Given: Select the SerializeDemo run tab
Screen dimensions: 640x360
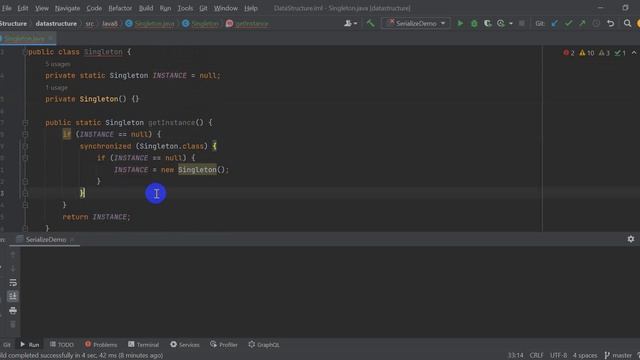Looking at the screenshot, I should pyautogui.click(x=46, y=240).
